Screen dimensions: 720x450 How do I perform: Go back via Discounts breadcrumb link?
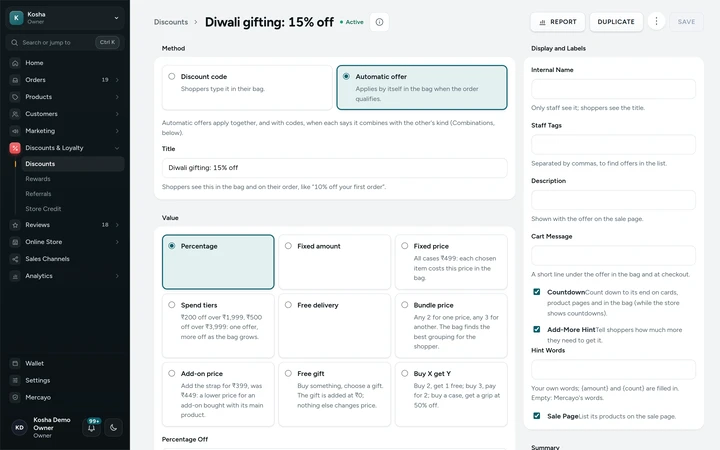[171, 22]
